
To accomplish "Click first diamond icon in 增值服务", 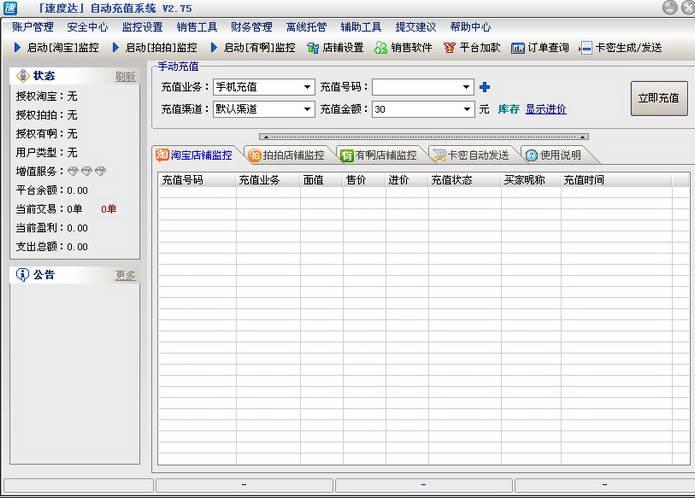I will (73, 171).
